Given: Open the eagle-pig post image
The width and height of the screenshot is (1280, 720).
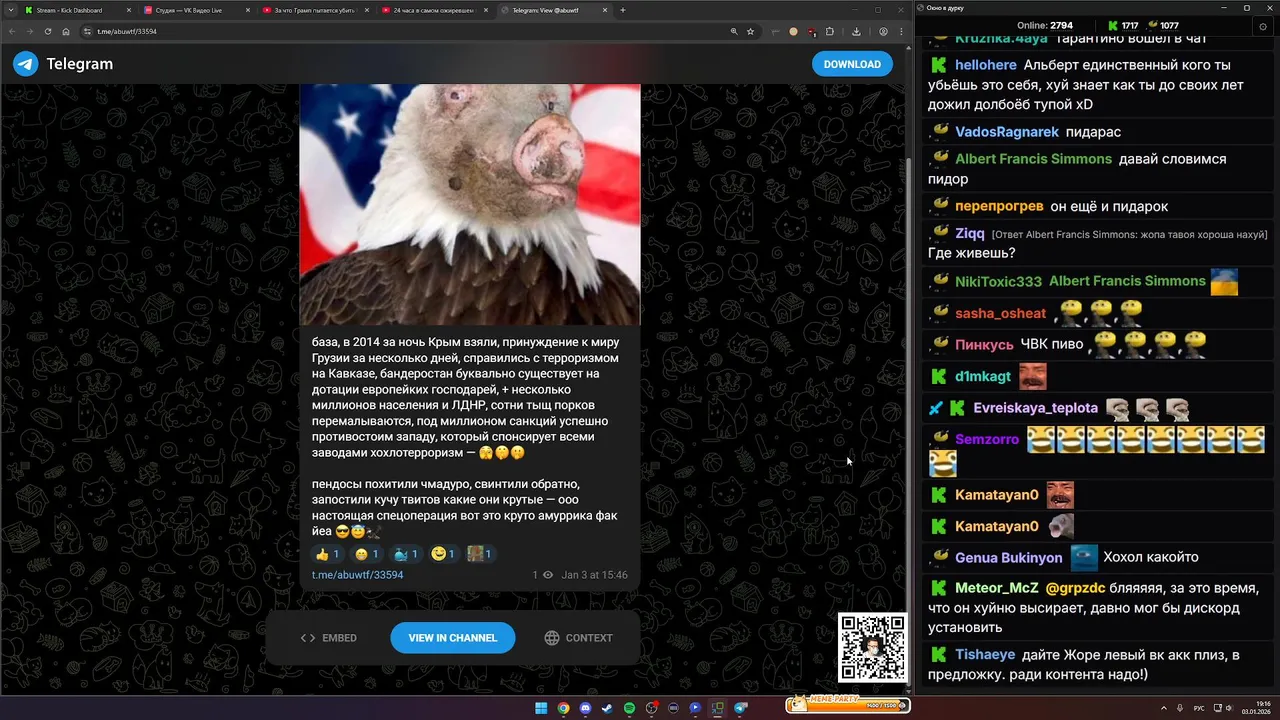Looking at the screenshot, I should pos(470,204).
